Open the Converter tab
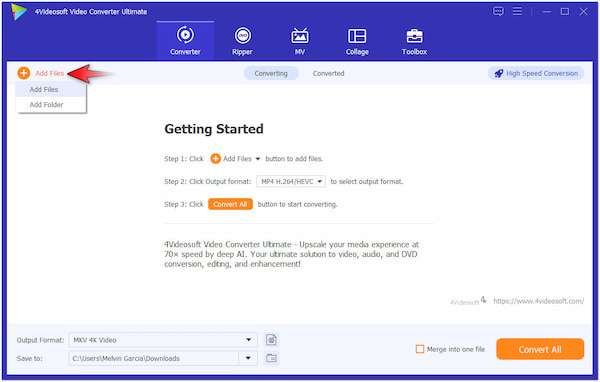Screen dimensions: 600x382 pos(185,41)
